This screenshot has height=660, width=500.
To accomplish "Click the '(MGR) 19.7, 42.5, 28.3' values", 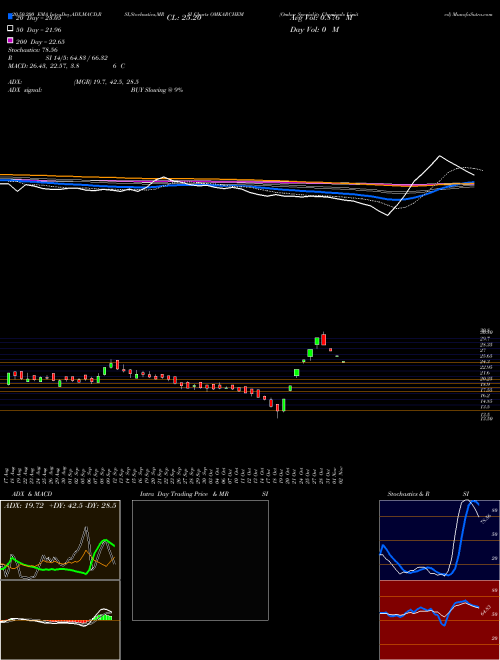I will pyautogui.click(x=106, y=82).
